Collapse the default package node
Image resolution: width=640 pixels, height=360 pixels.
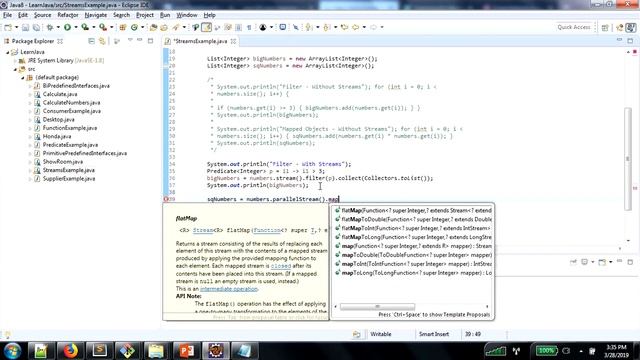click(x=22, y=78)
